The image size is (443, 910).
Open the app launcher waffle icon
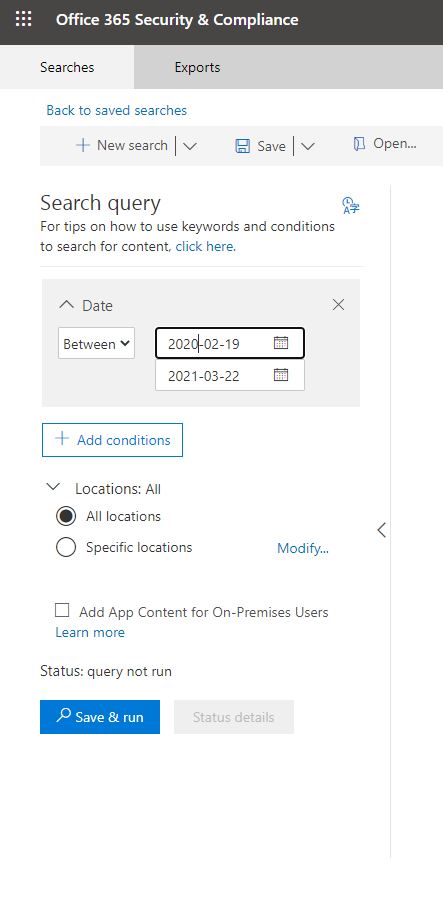click(23, 20)
